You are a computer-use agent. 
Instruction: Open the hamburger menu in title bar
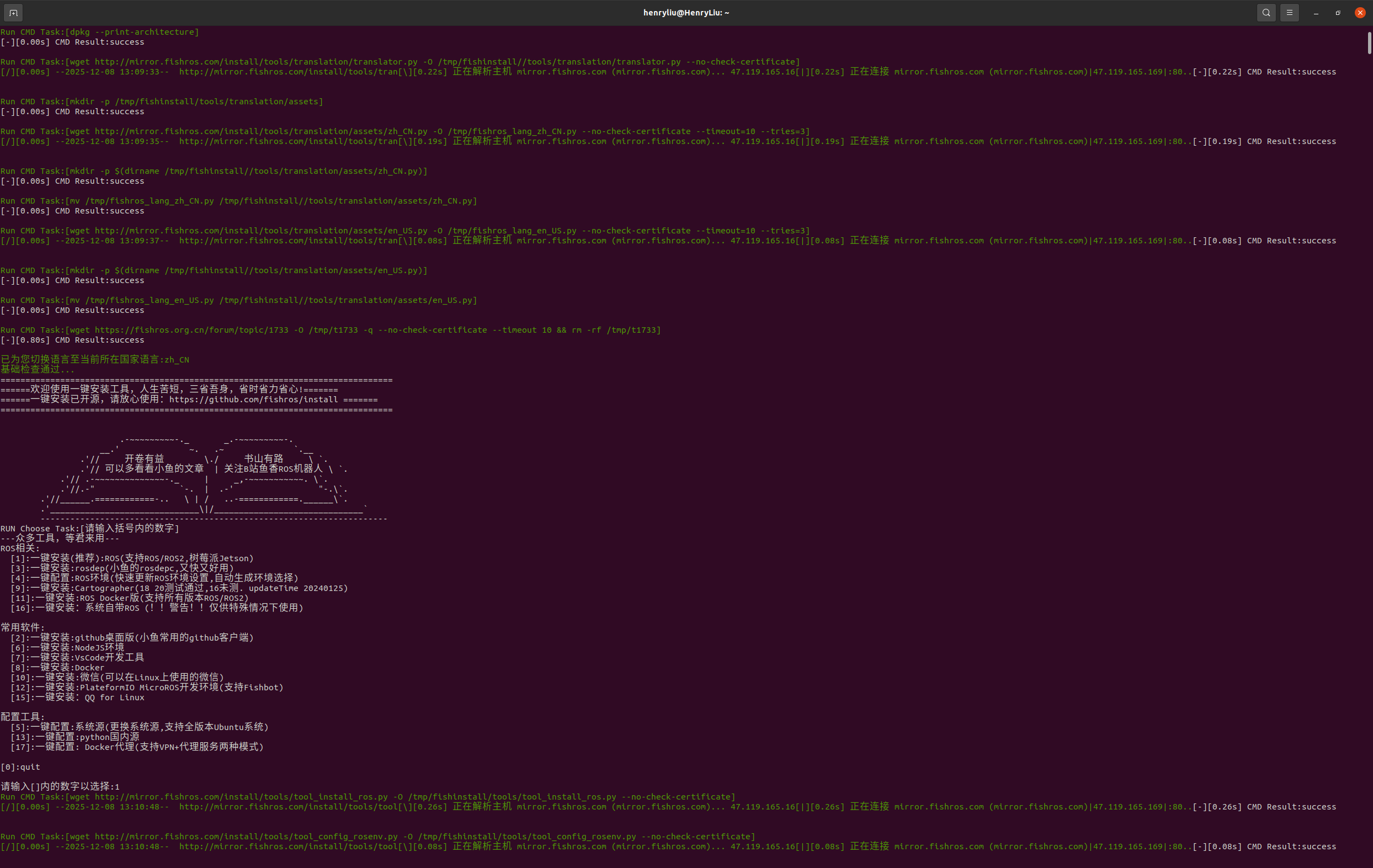click(1289, 13)
